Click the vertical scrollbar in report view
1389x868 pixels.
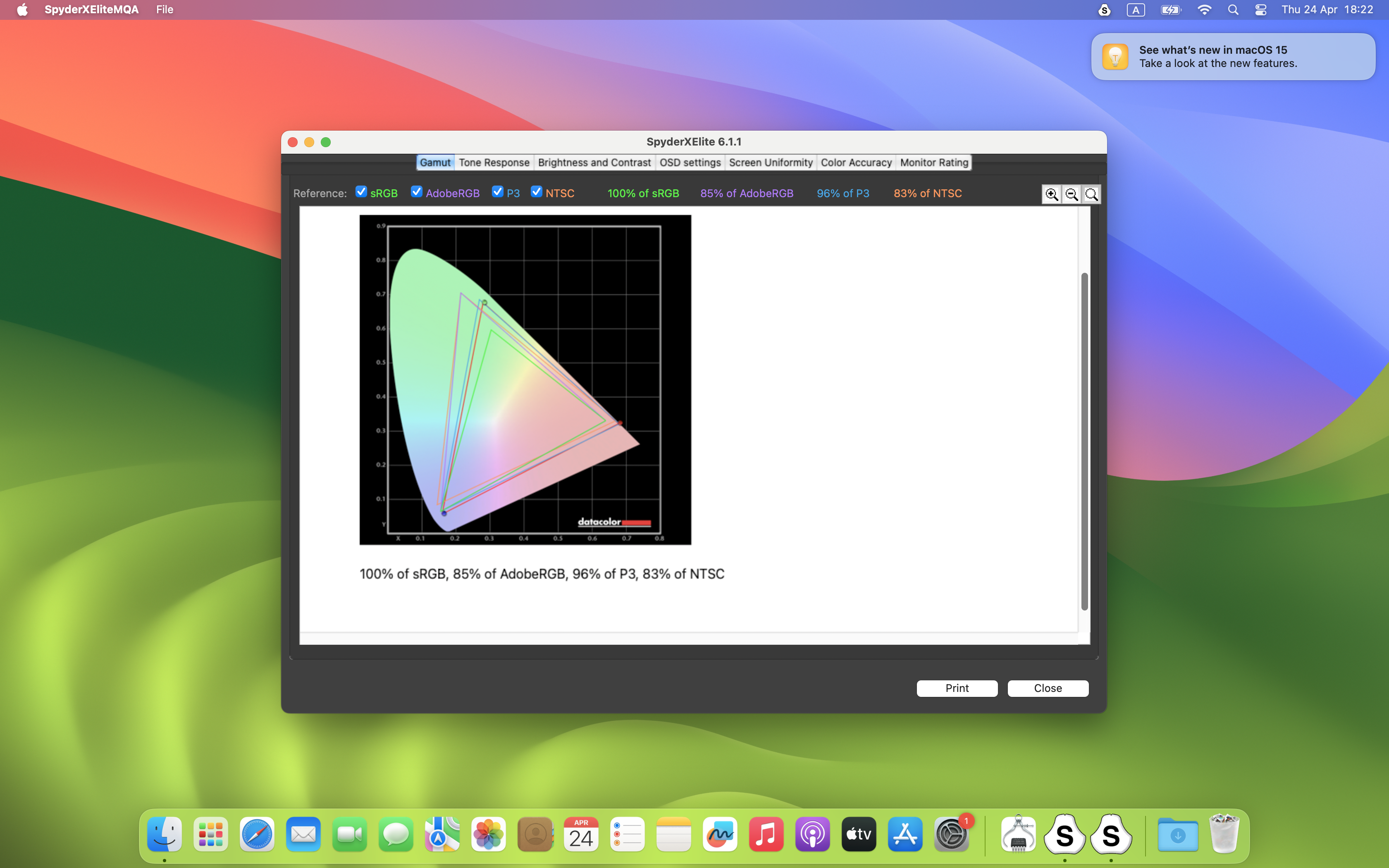pos(1084,441)
